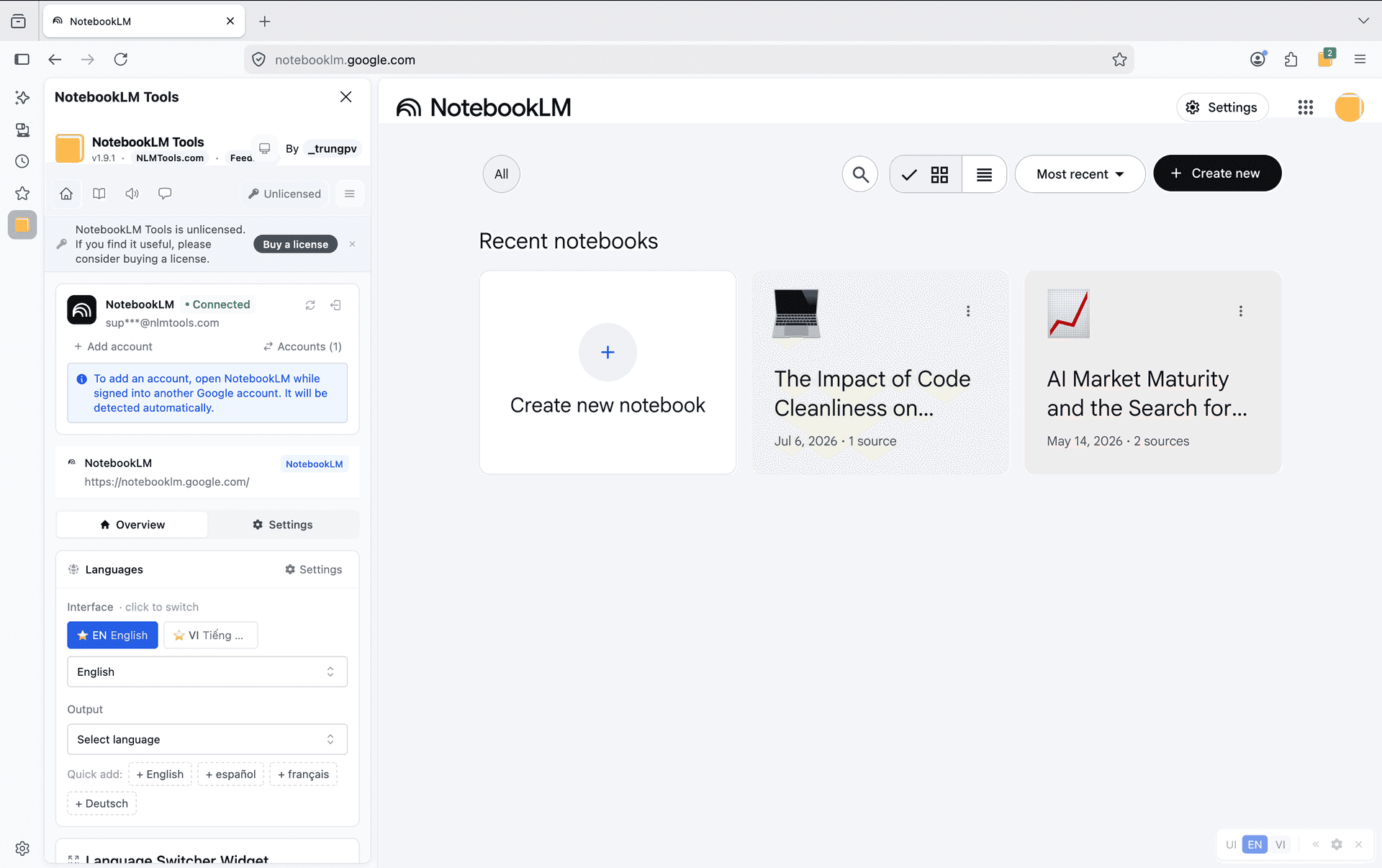Open the speaker audio icon tab

(x=132, y=194)
